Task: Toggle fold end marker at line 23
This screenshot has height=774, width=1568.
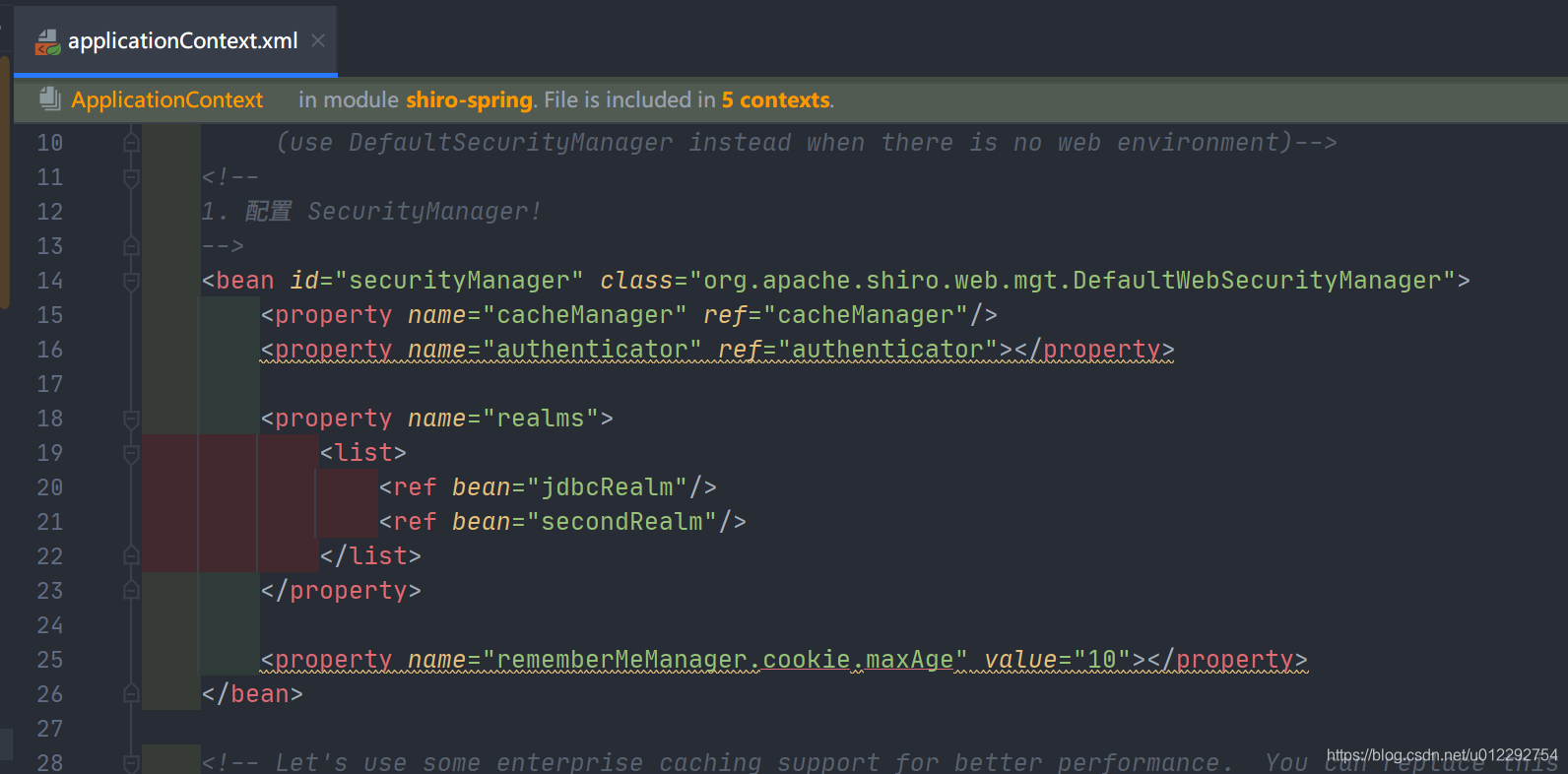Action: tap(131, 591)
